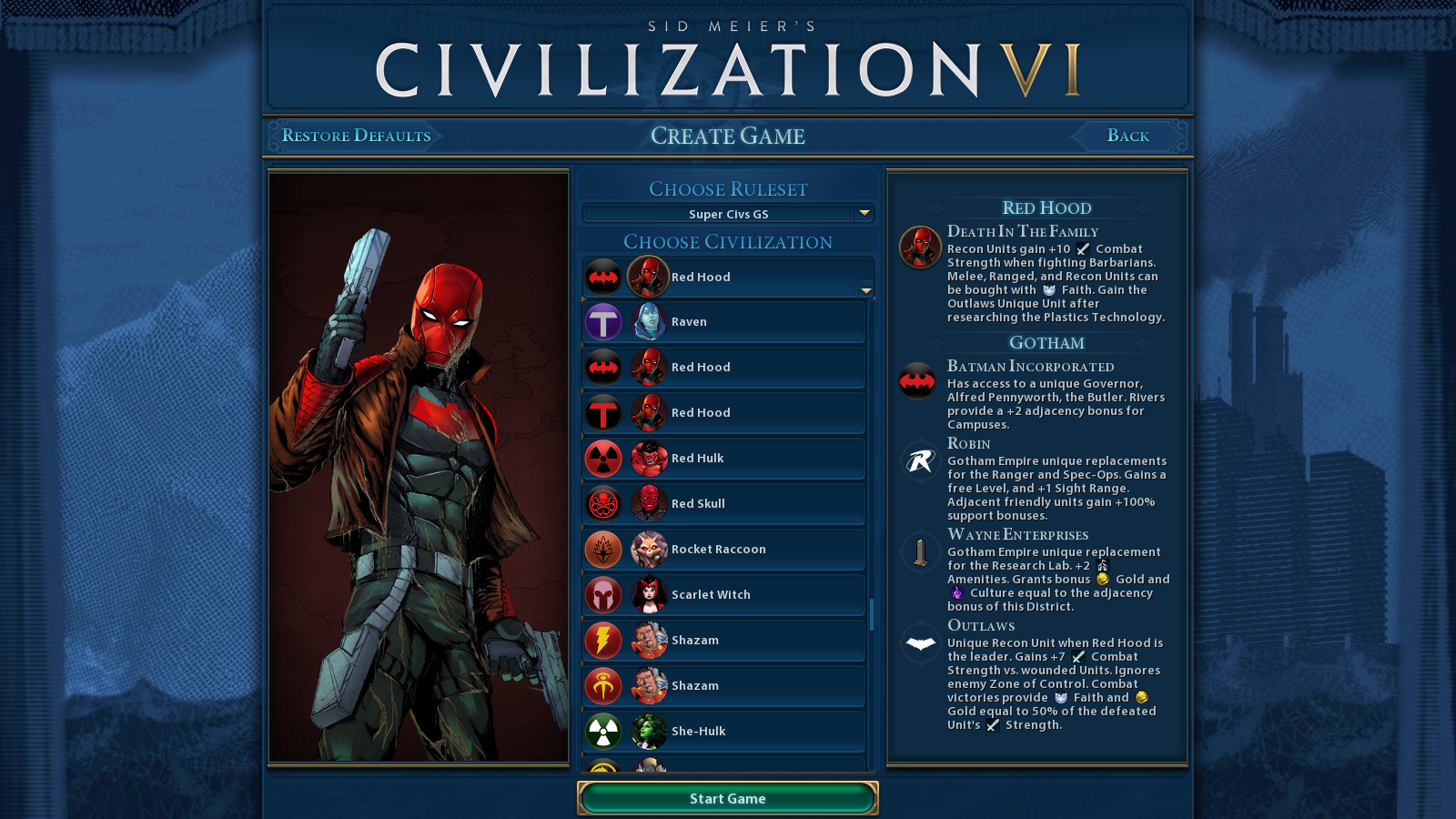Click Rocket Raccoon's portrait icon
The image size is (1456, 819).
pos(649,550)
